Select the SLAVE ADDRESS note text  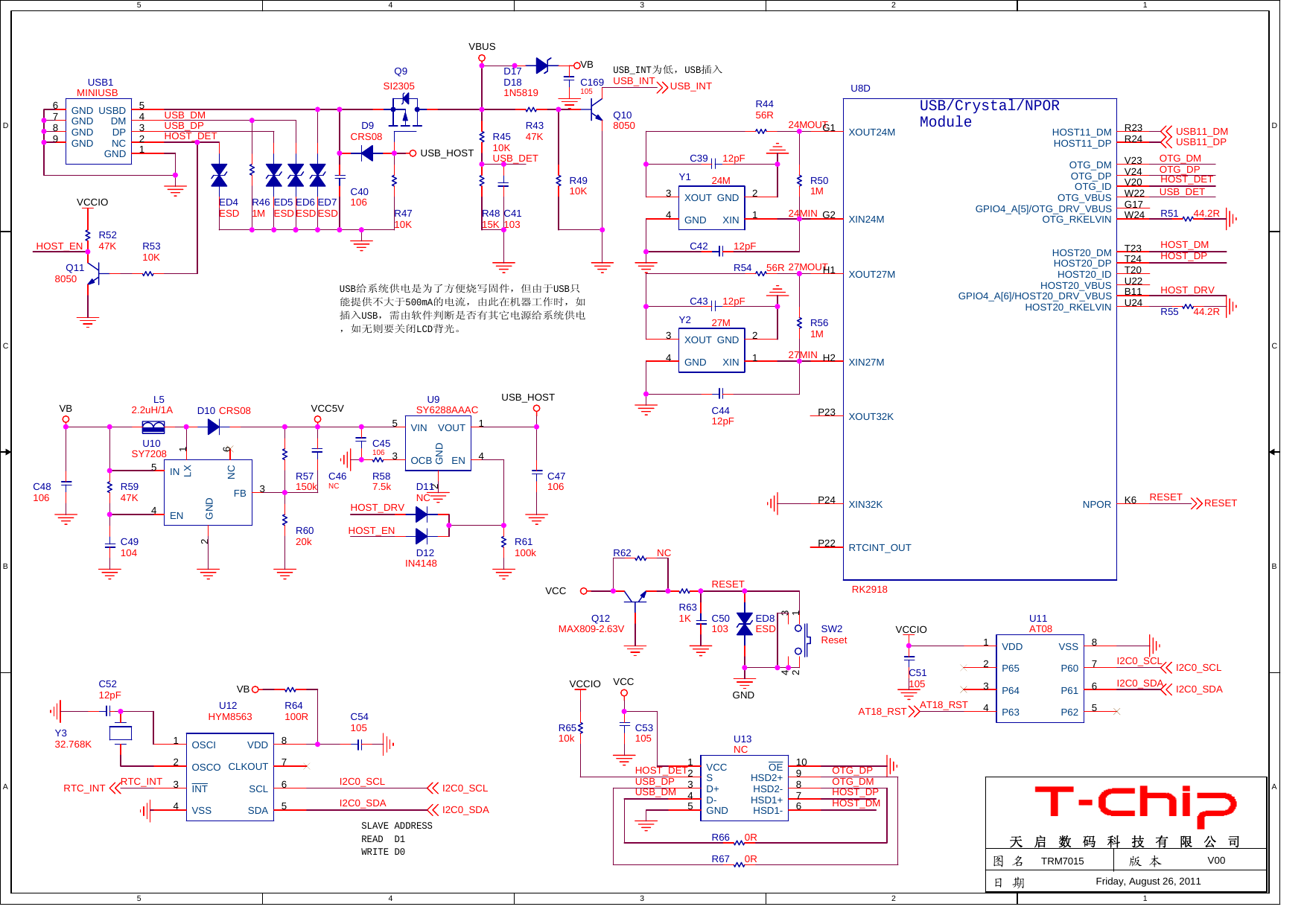pyautogui.click(x=397, y=826)
